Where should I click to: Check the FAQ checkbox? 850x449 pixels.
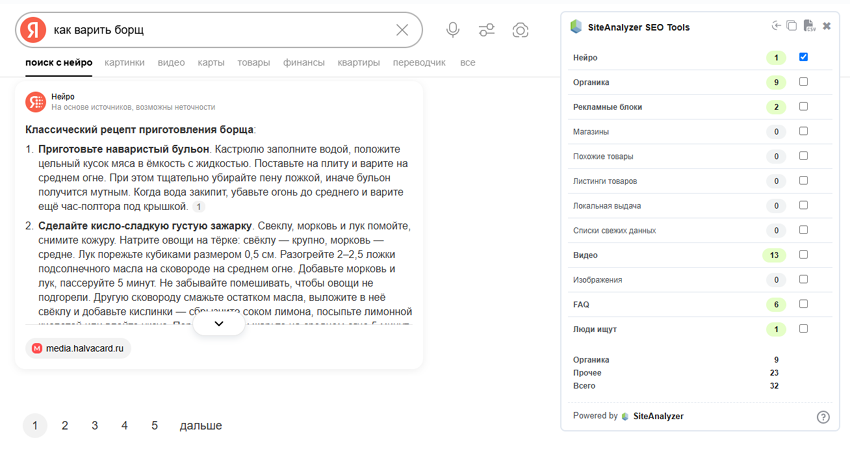click(803, 304)
